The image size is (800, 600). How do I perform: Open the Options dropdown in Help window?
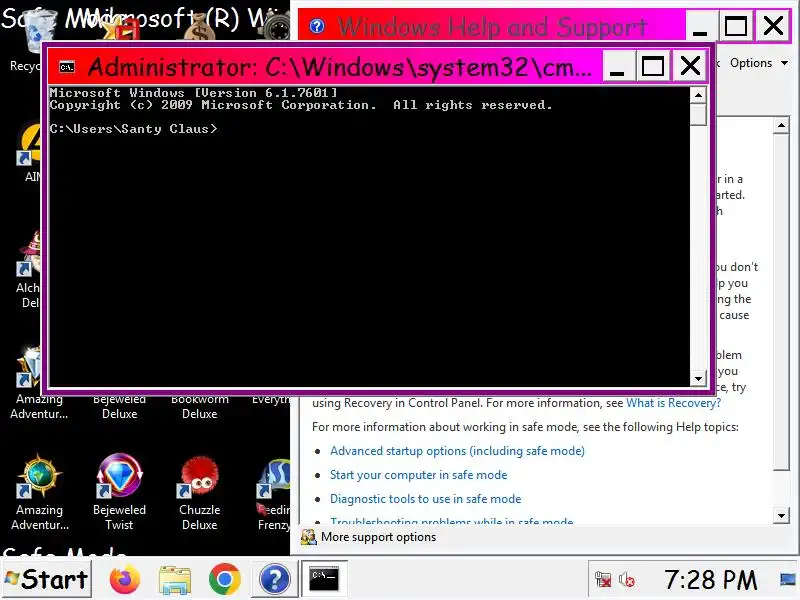(759, 63)
